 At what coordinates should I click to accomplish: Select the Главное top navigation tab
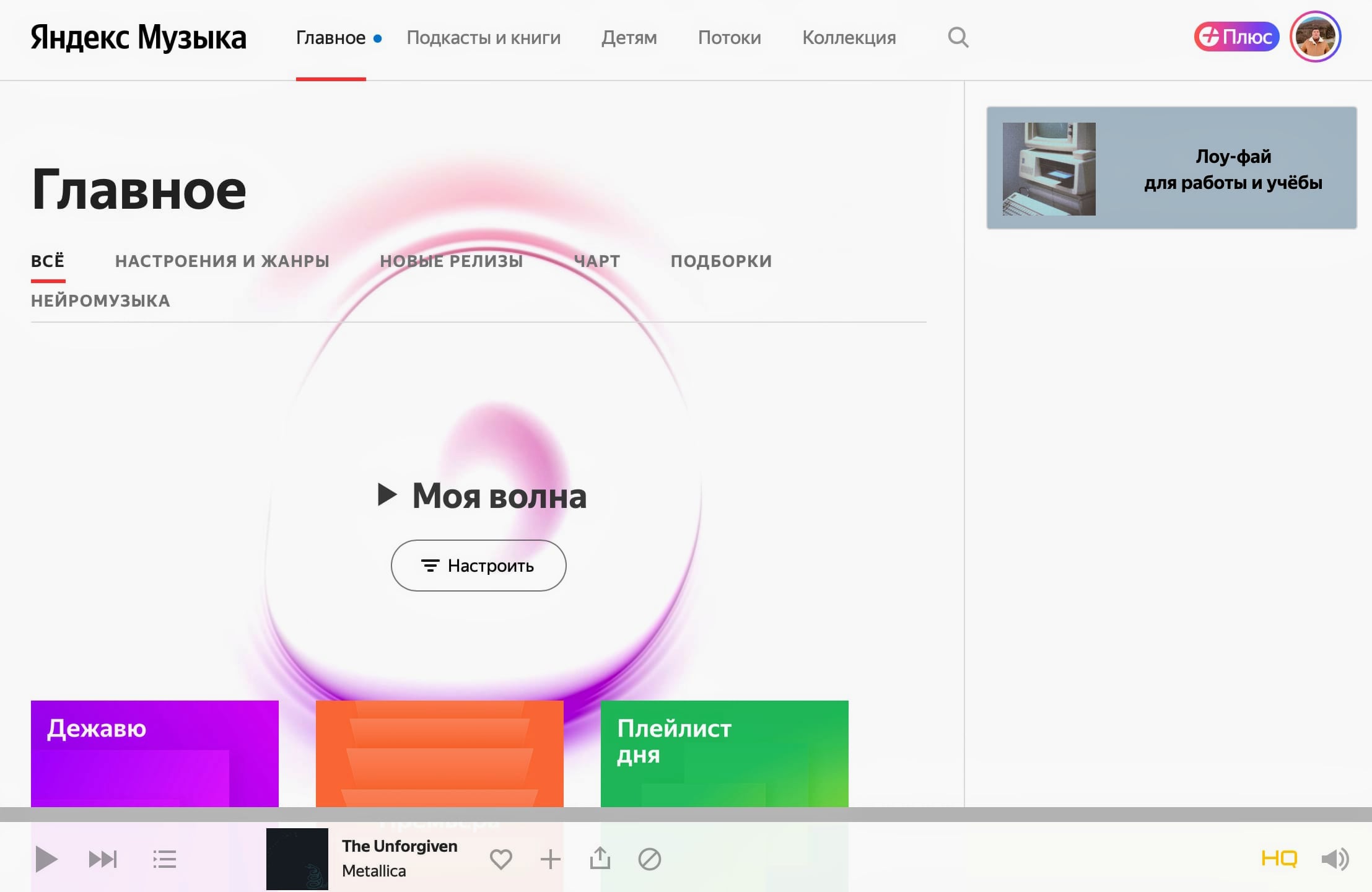tap(331, 38)
